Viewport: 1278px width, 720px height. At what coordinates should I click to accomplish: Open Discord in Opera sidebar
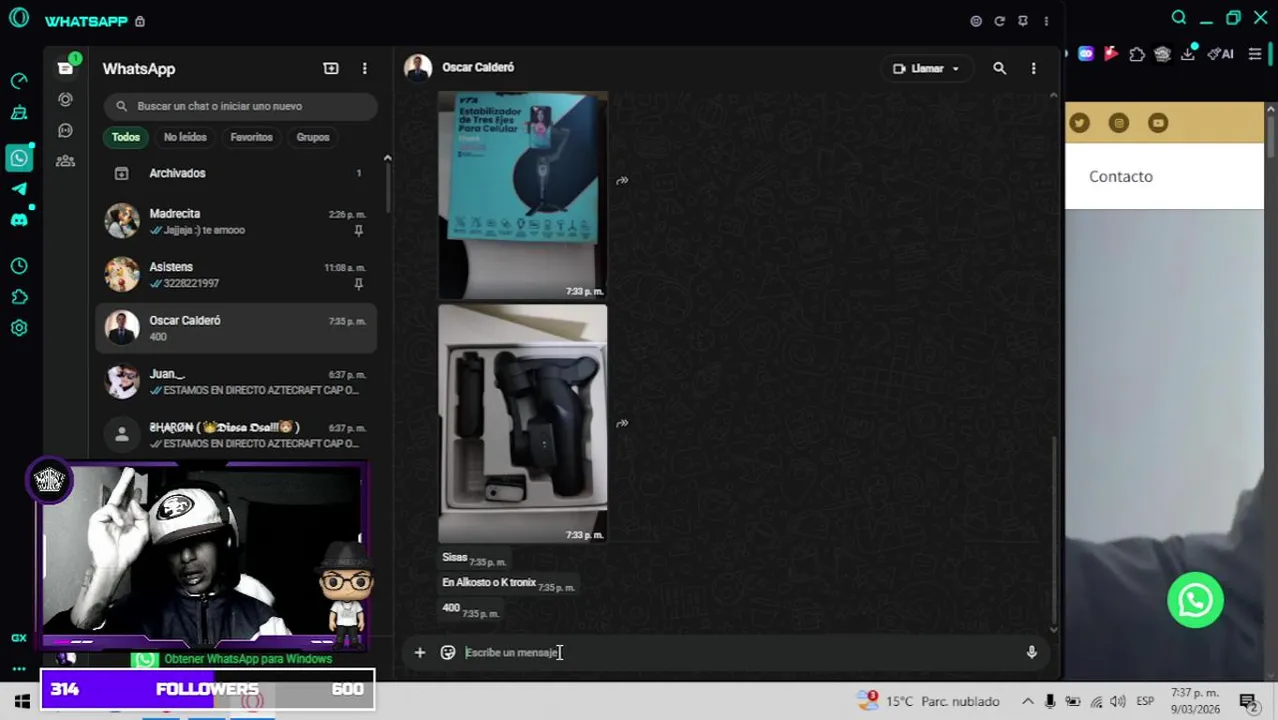(x=19, y=220)
